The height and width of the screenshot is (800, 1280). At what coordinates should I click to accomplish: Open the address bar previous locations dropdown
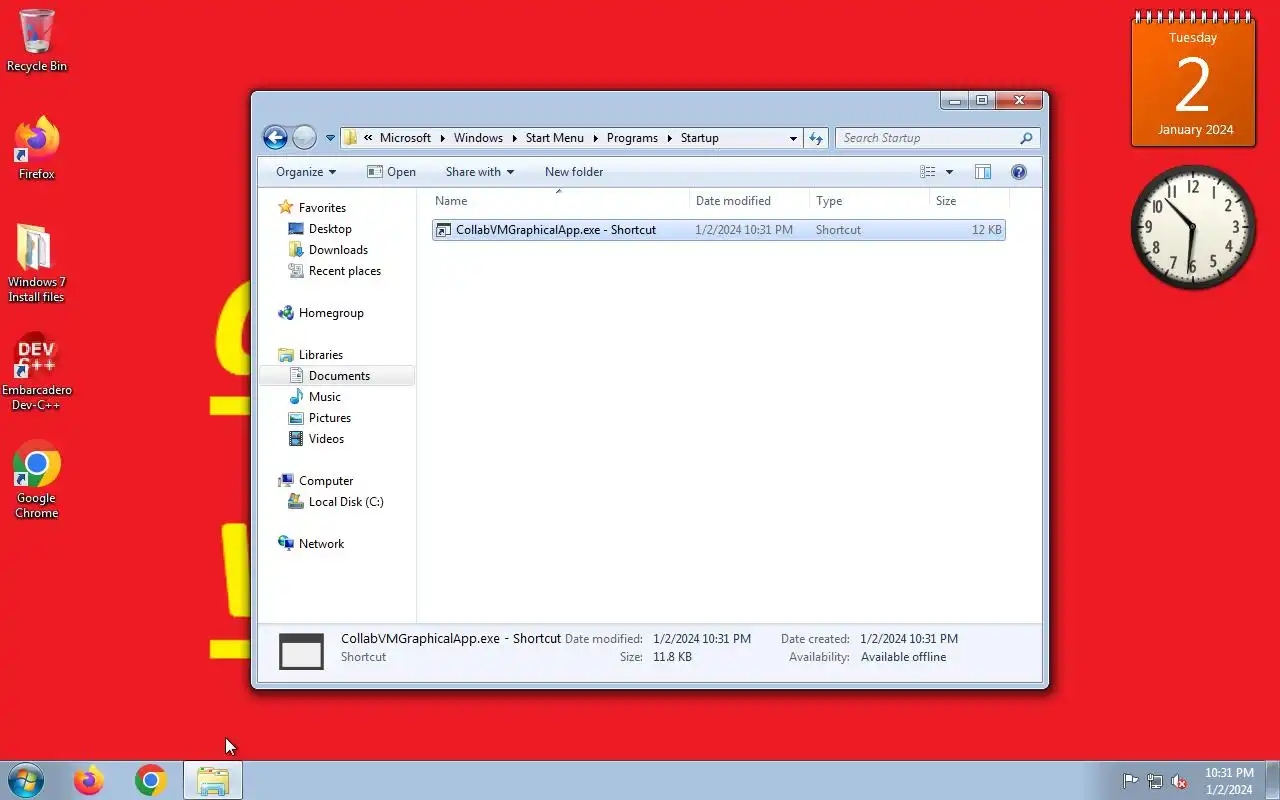(x=793, y=138)
